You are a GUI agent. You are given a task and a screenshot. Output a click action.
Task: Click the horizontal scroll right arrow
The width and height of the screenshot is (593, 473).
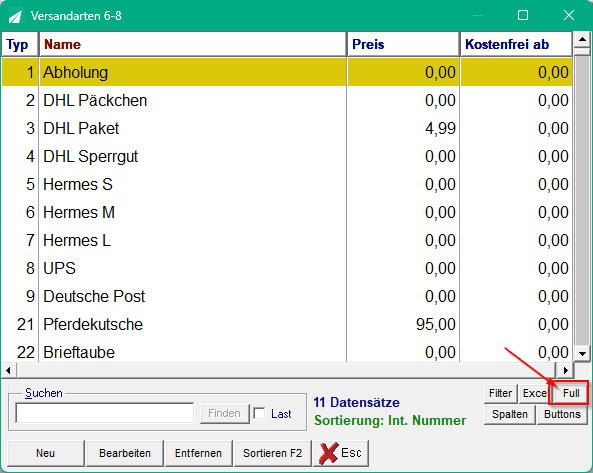point(565,370)
